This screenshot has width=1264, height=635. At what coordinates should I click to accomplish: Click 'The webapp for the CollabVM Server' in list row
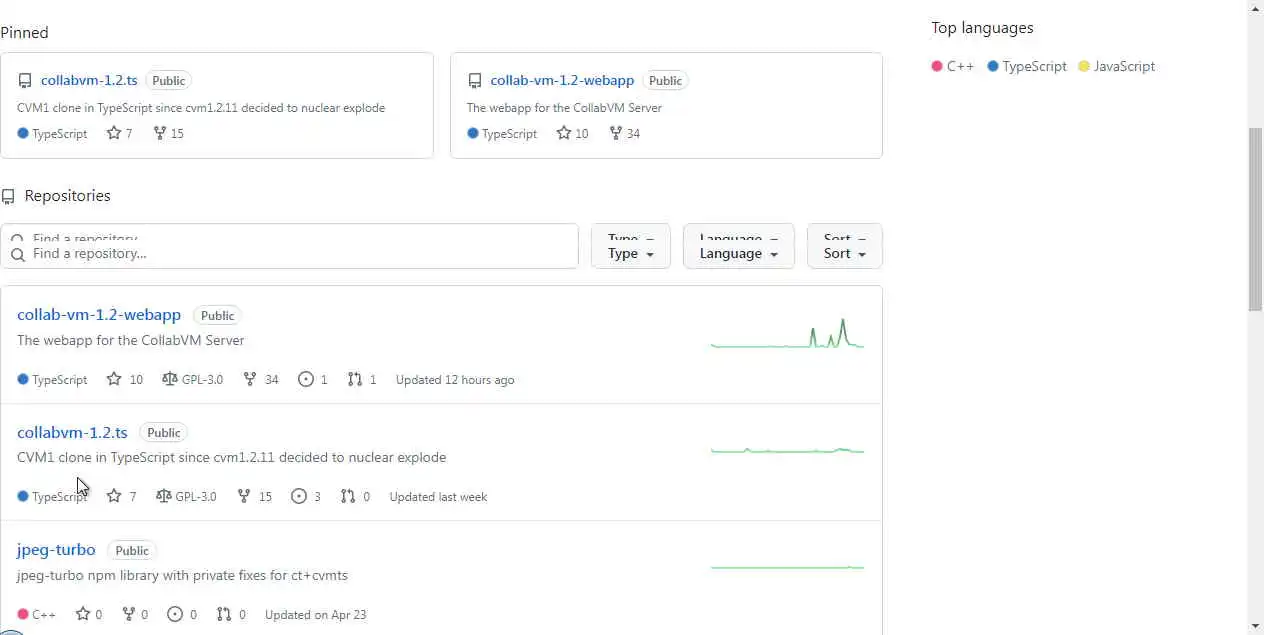(131, 340)
